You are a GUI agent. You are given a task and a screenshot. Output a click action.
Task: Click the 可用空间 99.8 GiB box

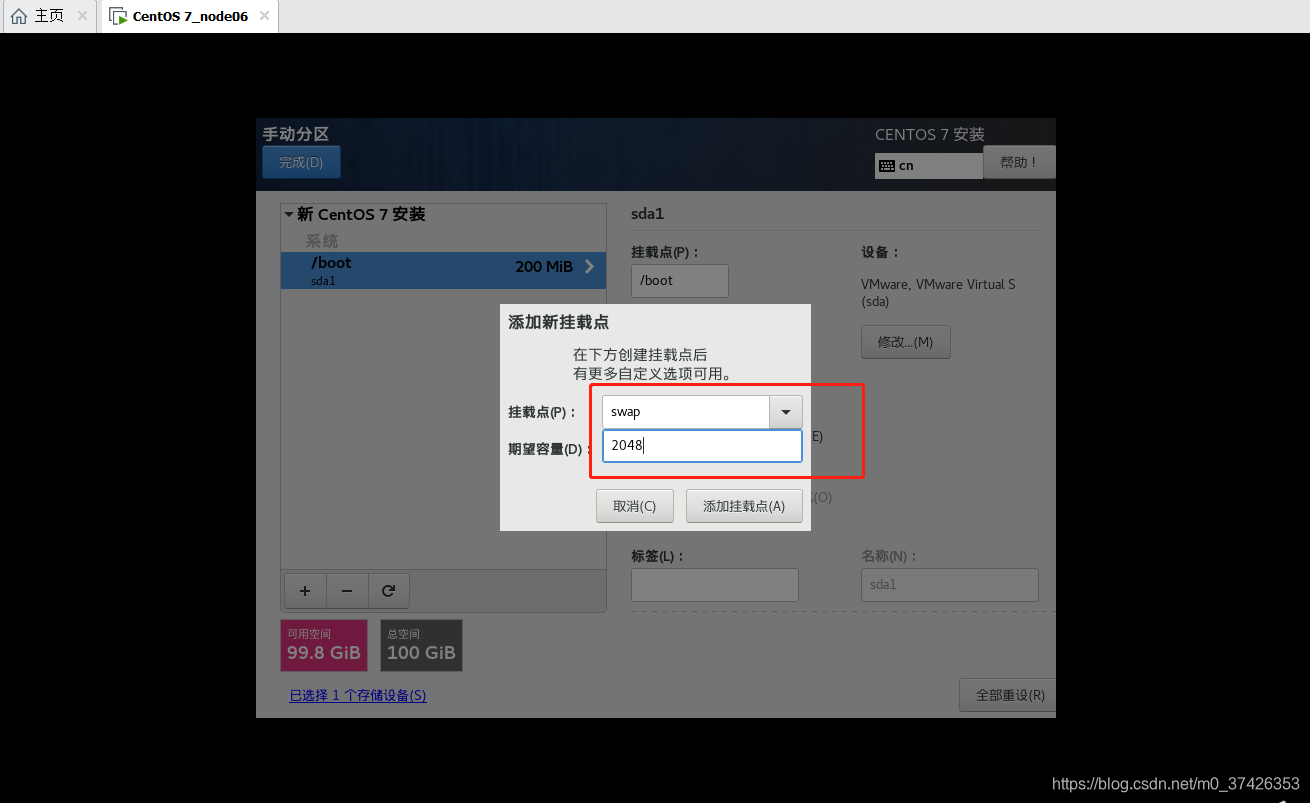point(324,645)
